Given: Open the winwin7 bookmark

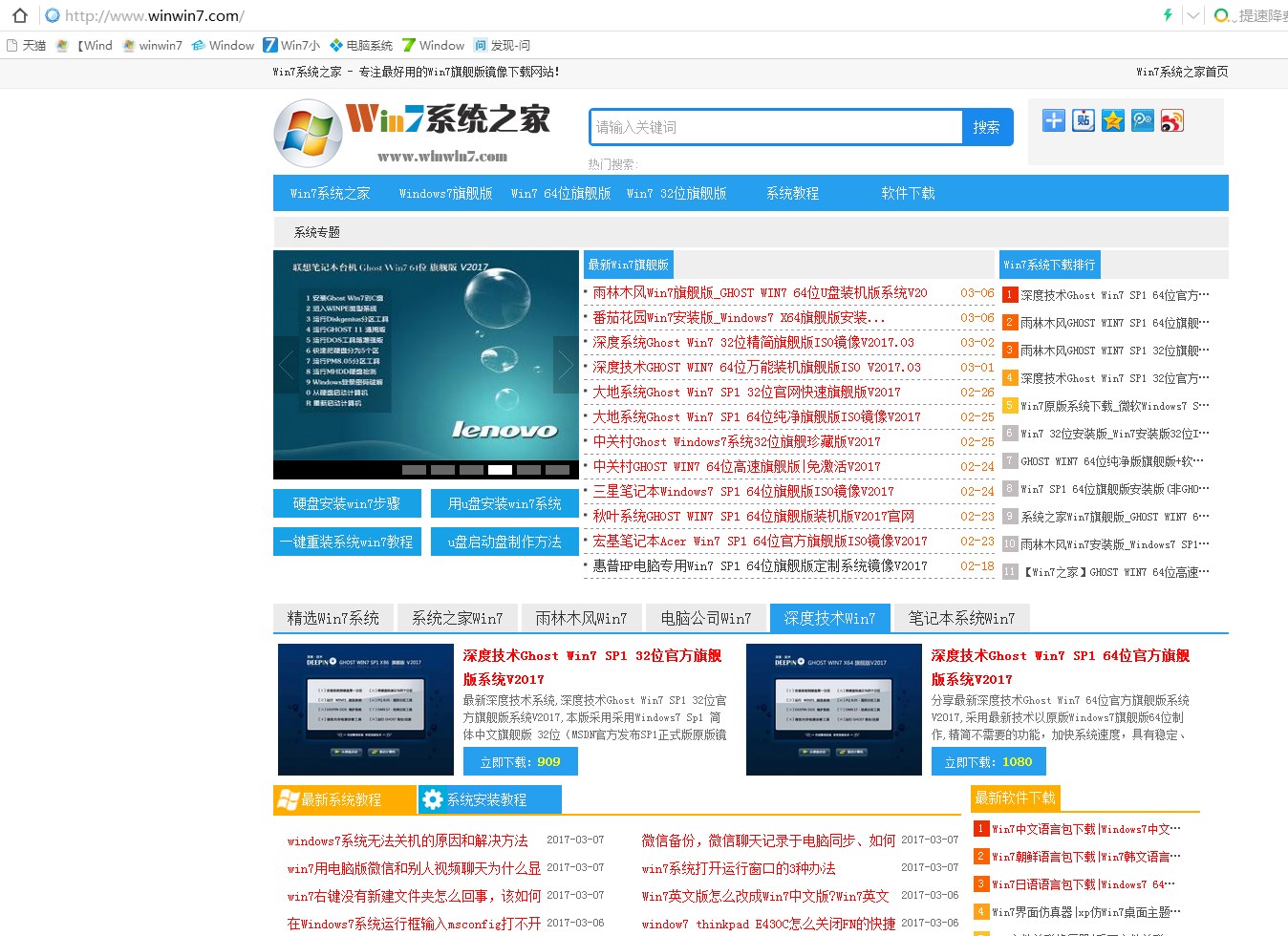Looking at the screenshot, I should [x=152, y=45].
